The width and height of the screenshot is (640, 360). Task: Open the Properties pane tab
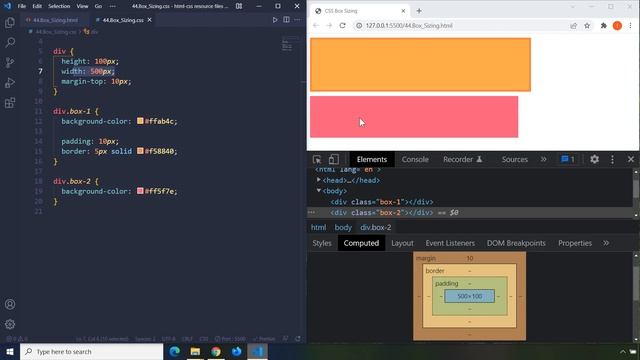click(x=575, y=243)
